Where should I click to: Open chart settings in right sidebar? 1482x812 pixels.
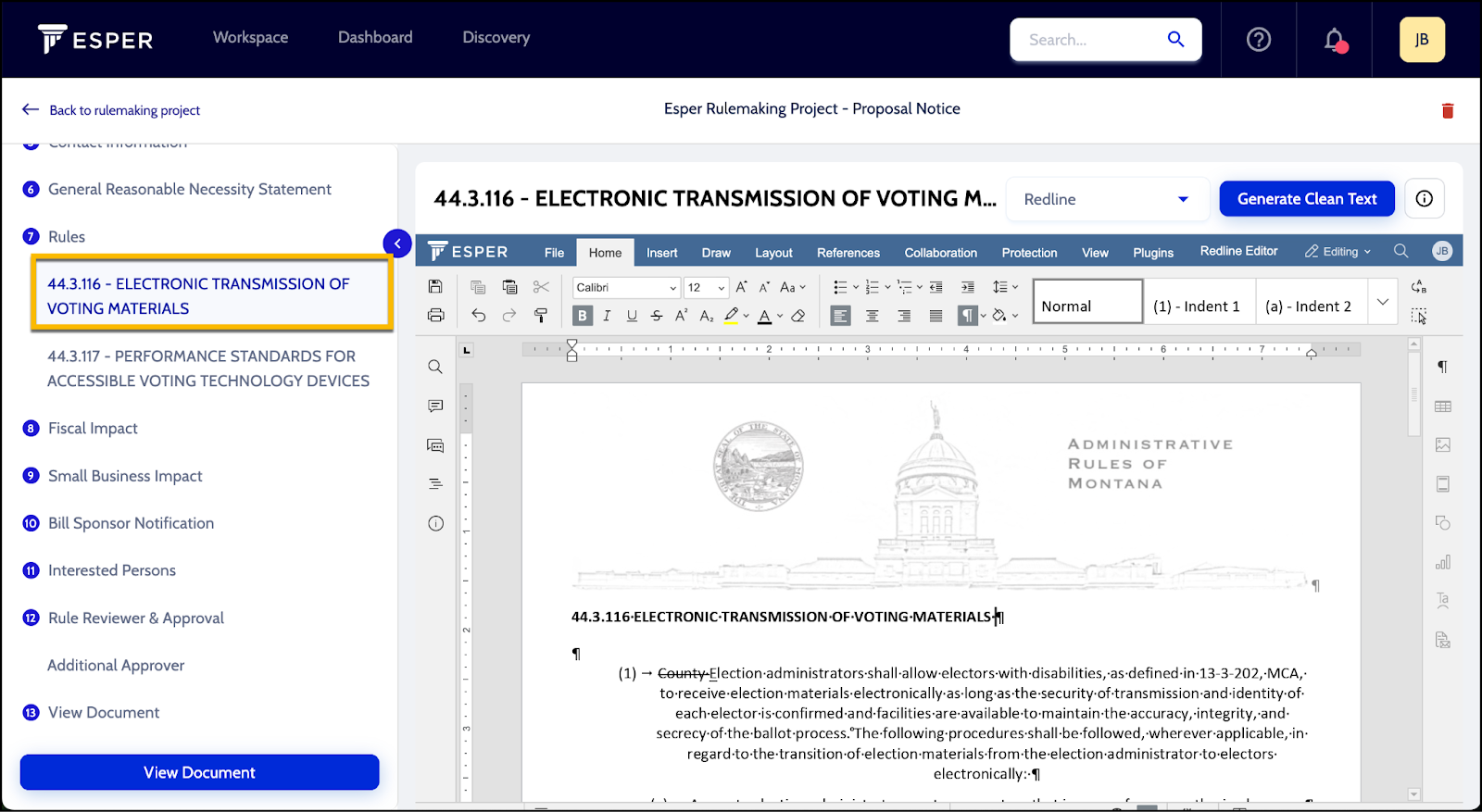1442,562
